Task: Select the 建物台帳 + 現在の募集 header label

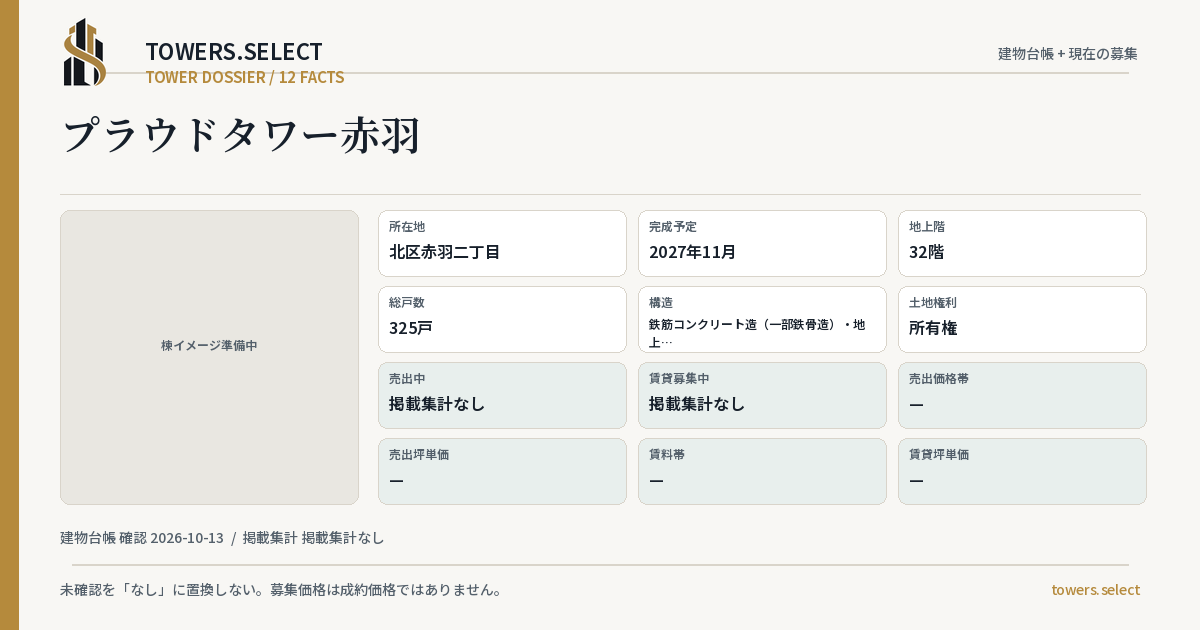Action: (x=1068, y=54)
